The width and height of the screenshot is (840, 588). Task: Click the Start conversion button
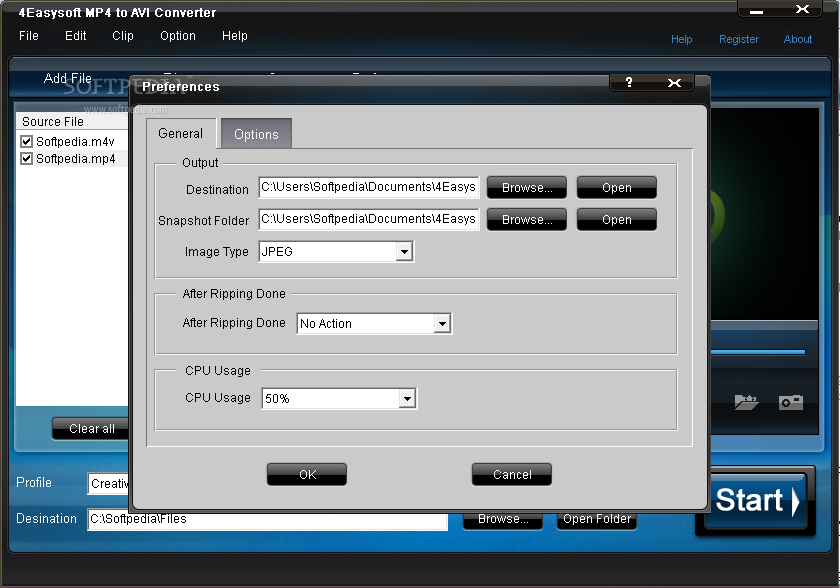click(x=755, y=500)
